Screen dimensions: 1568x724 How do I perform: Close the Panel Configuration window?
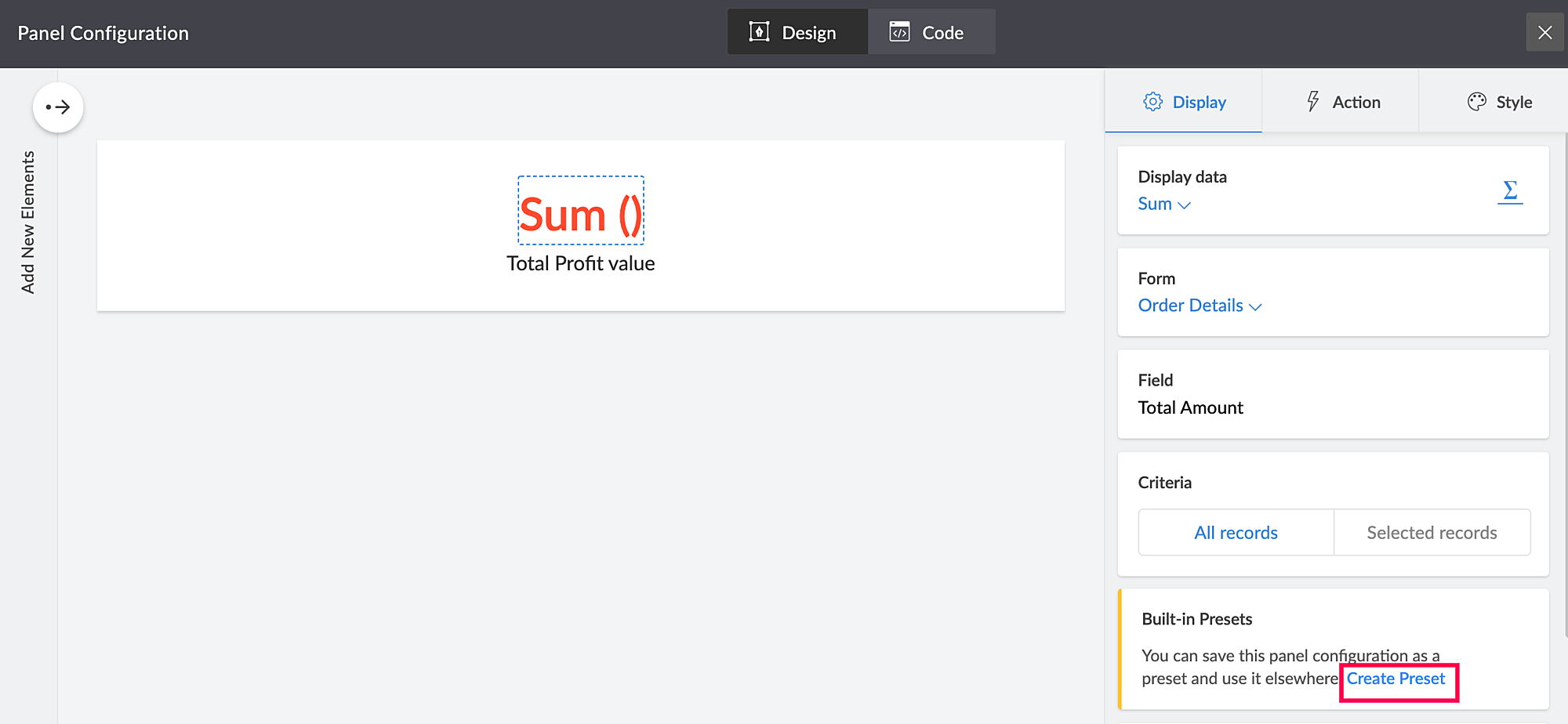(1544, 32)
